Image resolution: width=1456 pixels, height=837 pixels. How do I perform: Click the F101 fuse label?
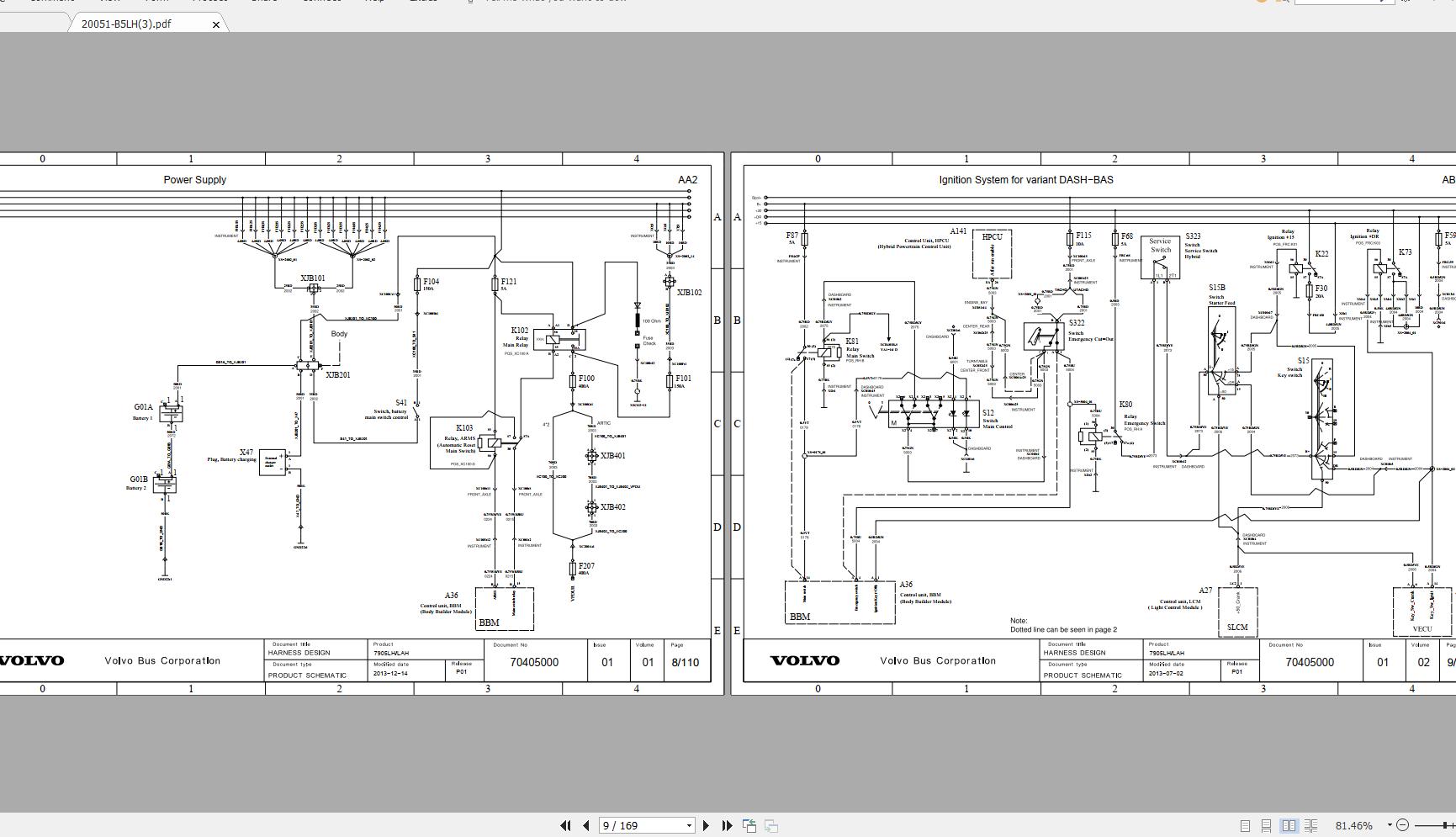click(683, 379)
